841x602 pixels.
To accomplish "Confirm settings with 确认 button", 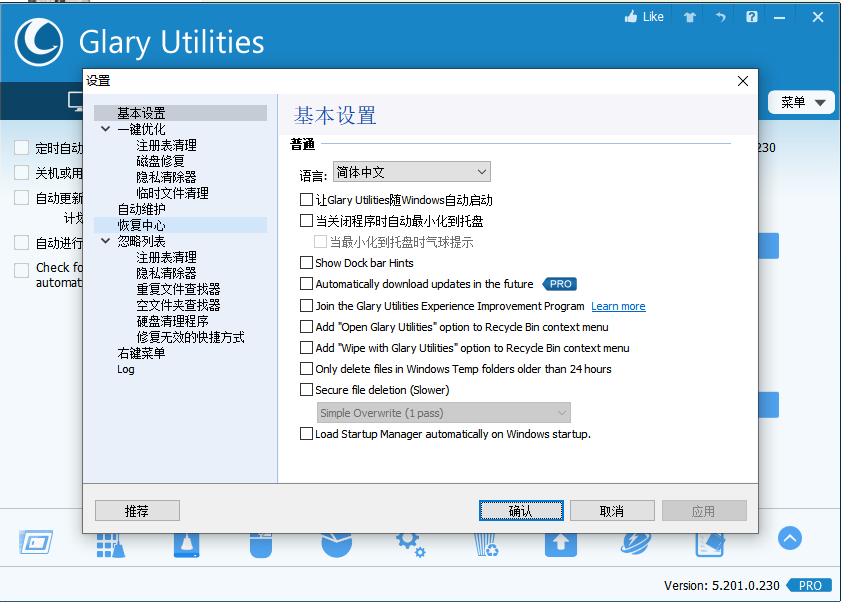I will [521, 511].
